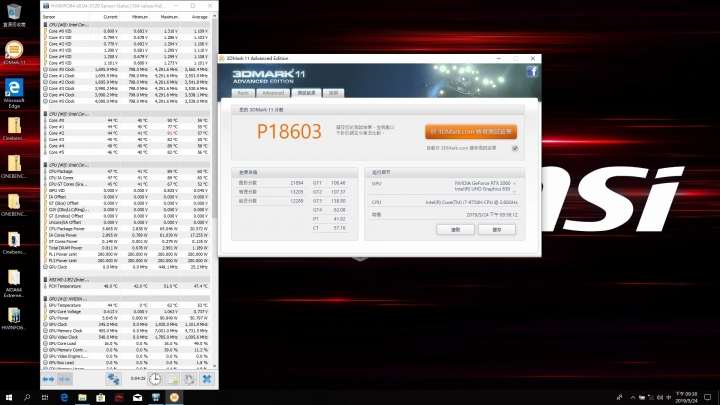Click the Minimum column header
The image size is (720, 405).
tap(135, 17)
